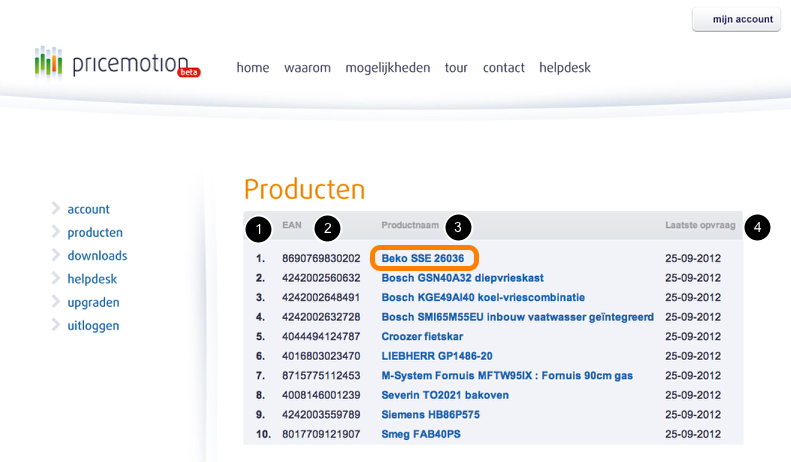Click the chevron beside sidebar helpdesk
This screenshot has width=791, height=462.
click(x=55, y=277)
